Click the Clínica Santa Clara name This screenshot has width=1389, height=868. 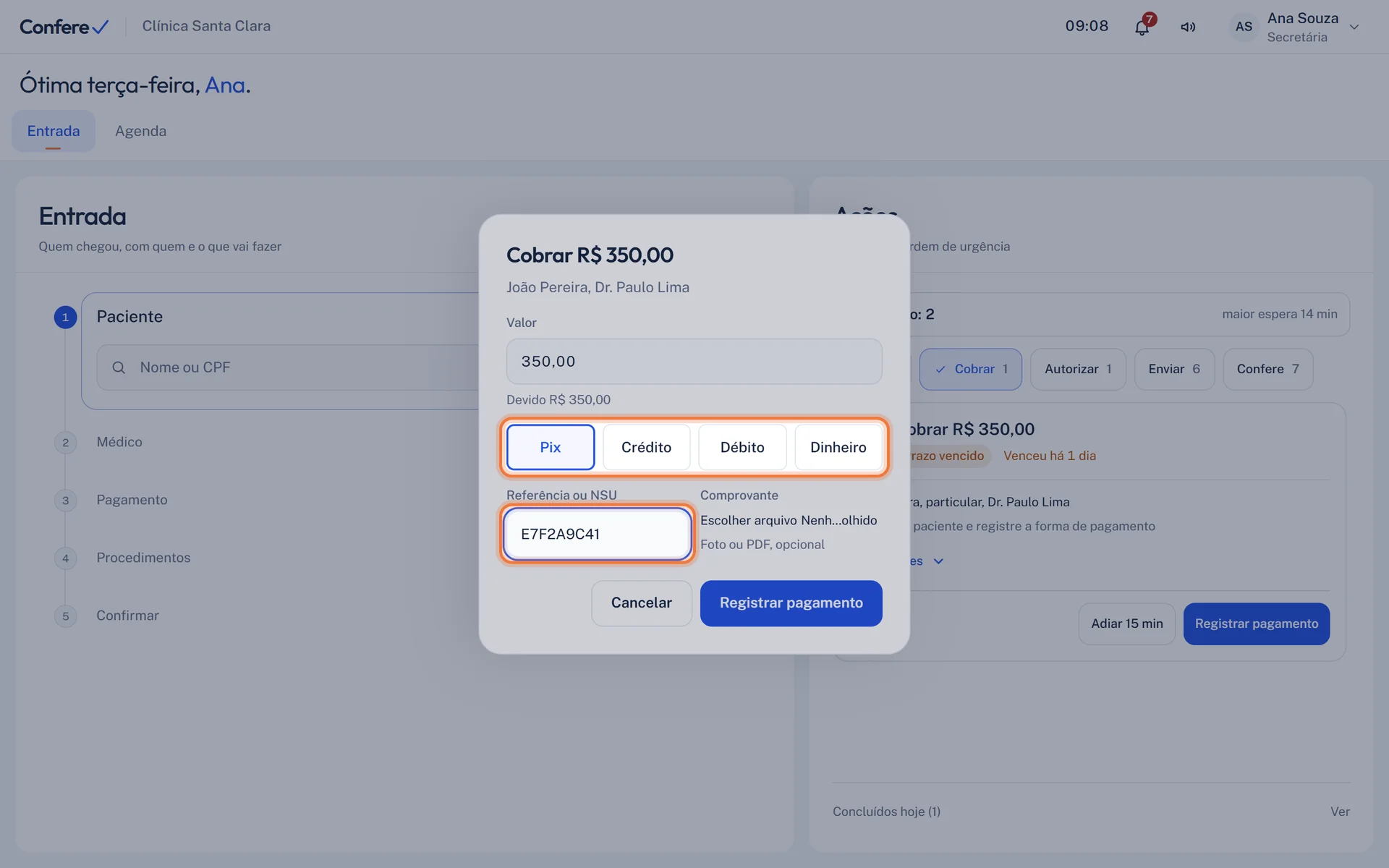click(x=206, y=26)
